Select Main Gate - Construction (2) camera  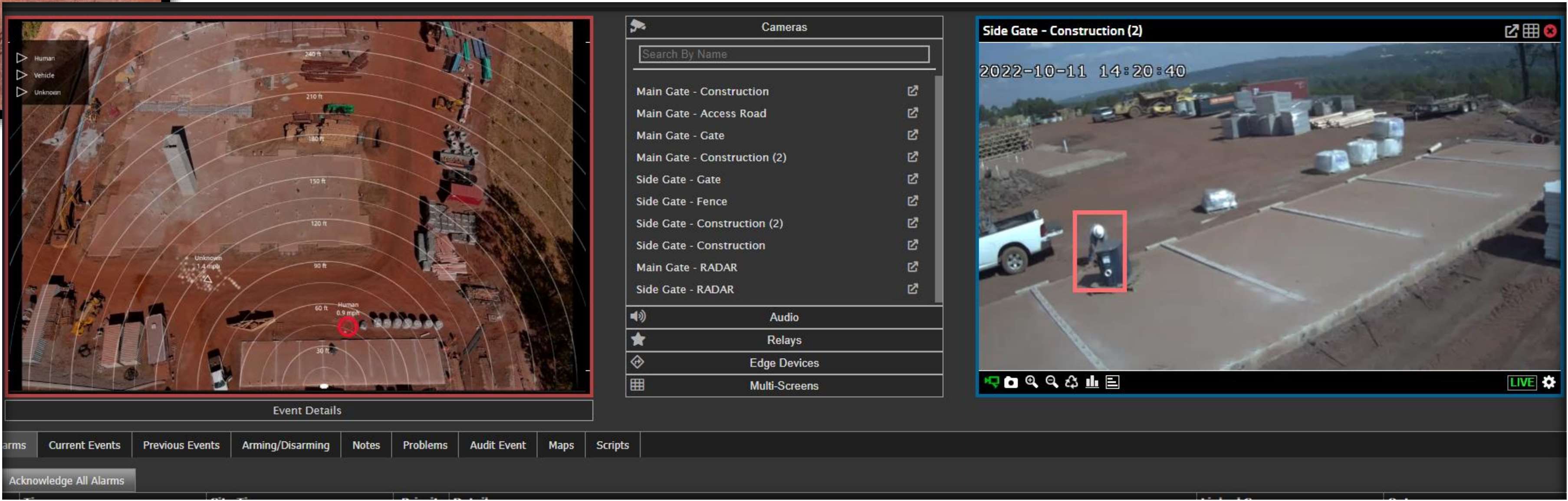[712, 158]
